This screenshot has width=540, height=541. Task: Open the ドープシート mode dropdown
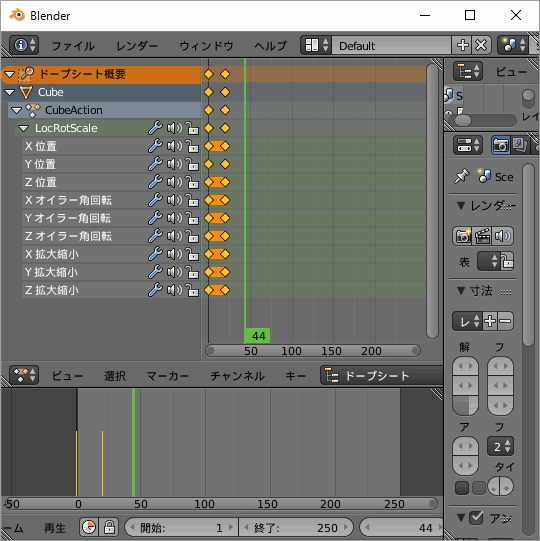point(381,375)
